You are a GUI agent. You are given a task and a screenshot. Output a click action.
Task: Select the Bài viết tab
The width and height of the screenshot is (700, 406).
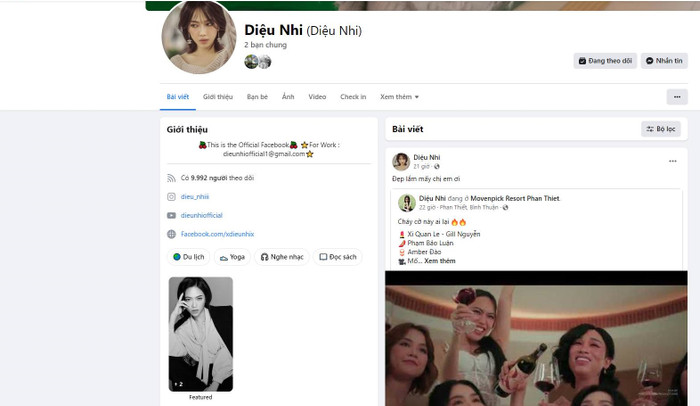178,97
